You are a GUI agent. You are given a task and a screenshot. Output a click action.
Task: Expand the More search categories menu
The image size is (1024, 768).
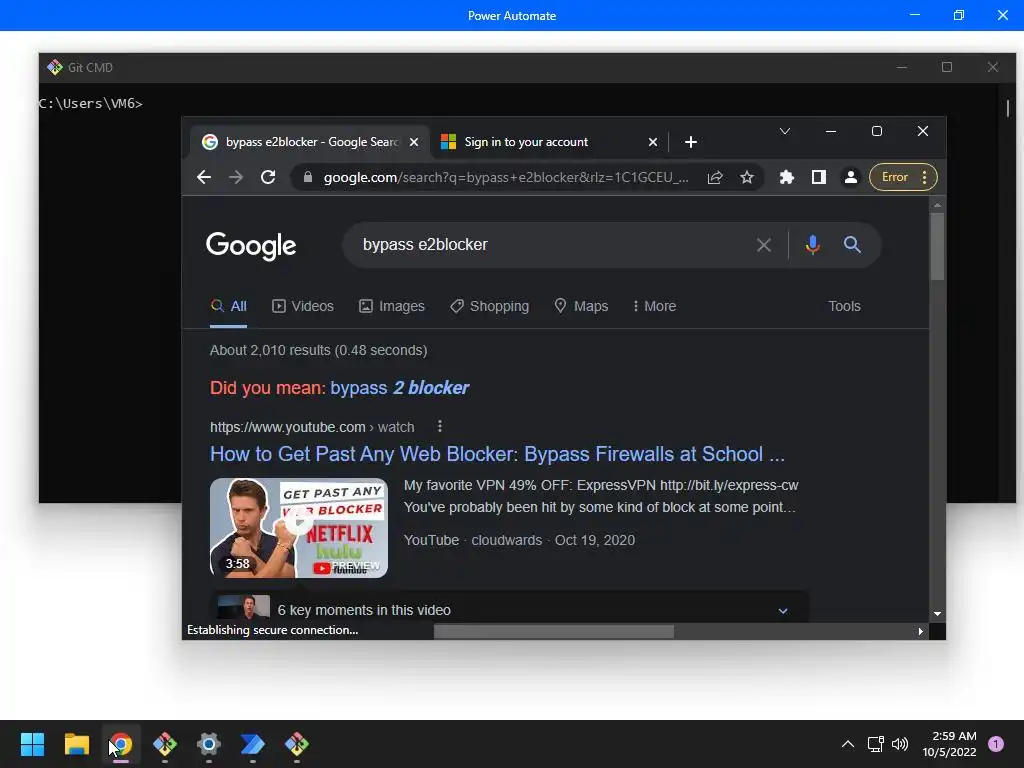tap(654, 306)
